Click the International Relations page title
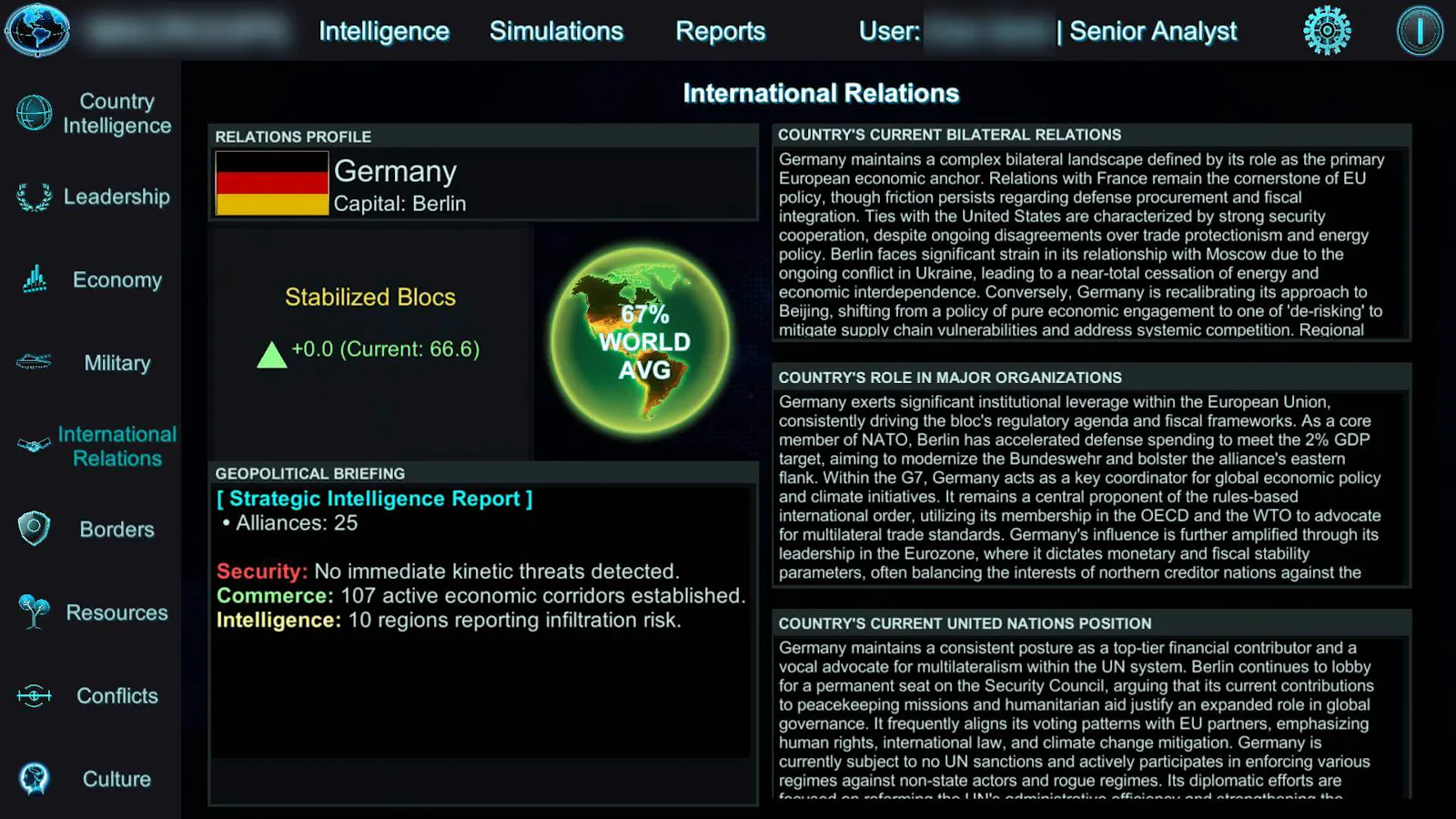 click(821, 94)
